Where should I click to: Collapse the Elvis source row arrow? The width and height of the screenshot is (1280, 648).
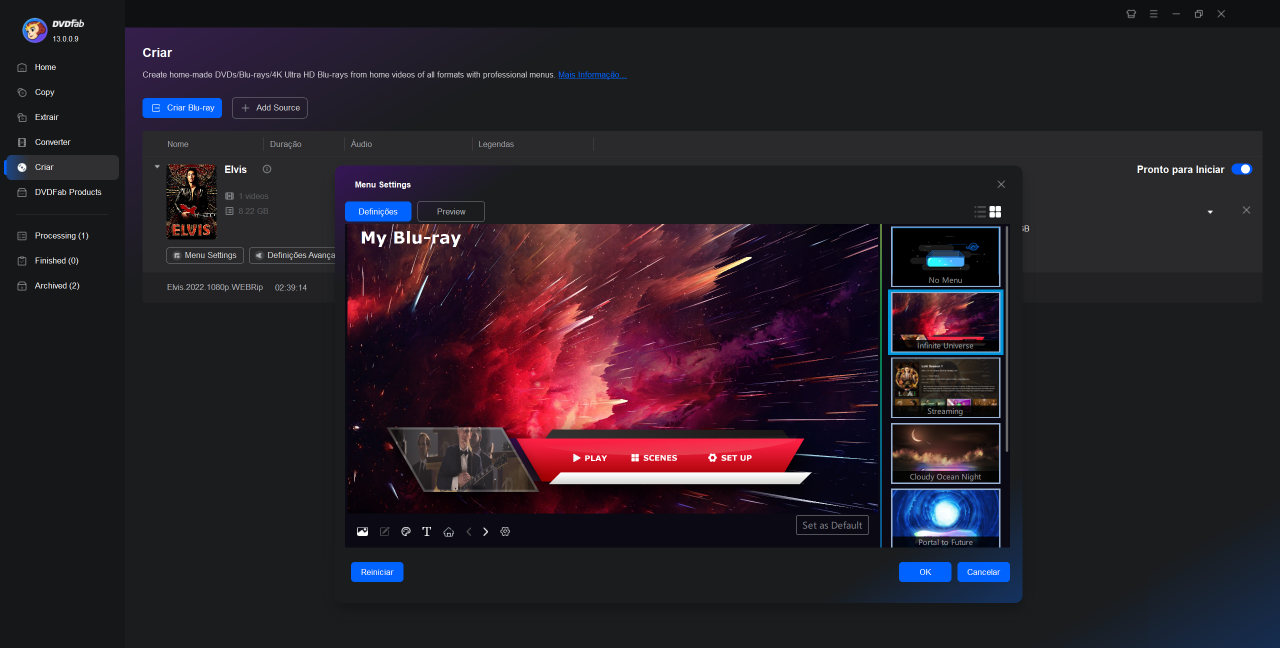157,167
